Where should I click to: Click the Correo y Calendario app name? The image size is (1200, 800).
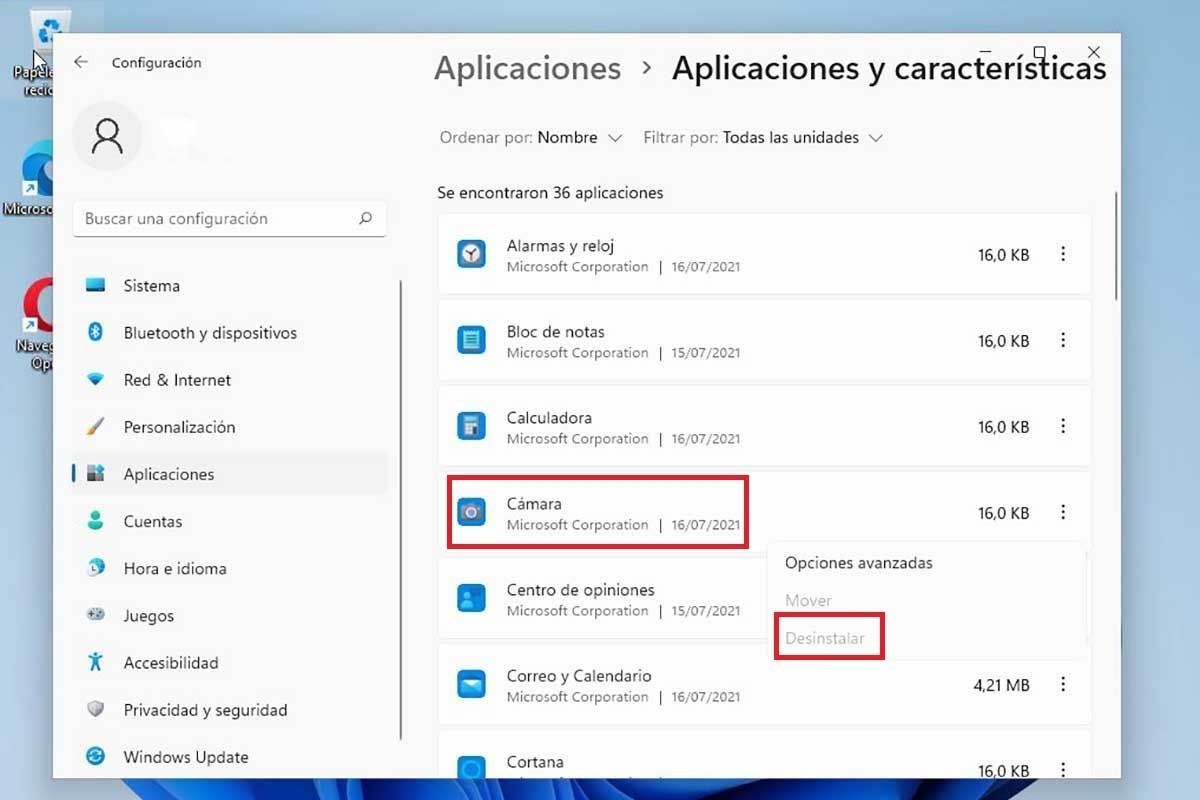click(579, 676)
